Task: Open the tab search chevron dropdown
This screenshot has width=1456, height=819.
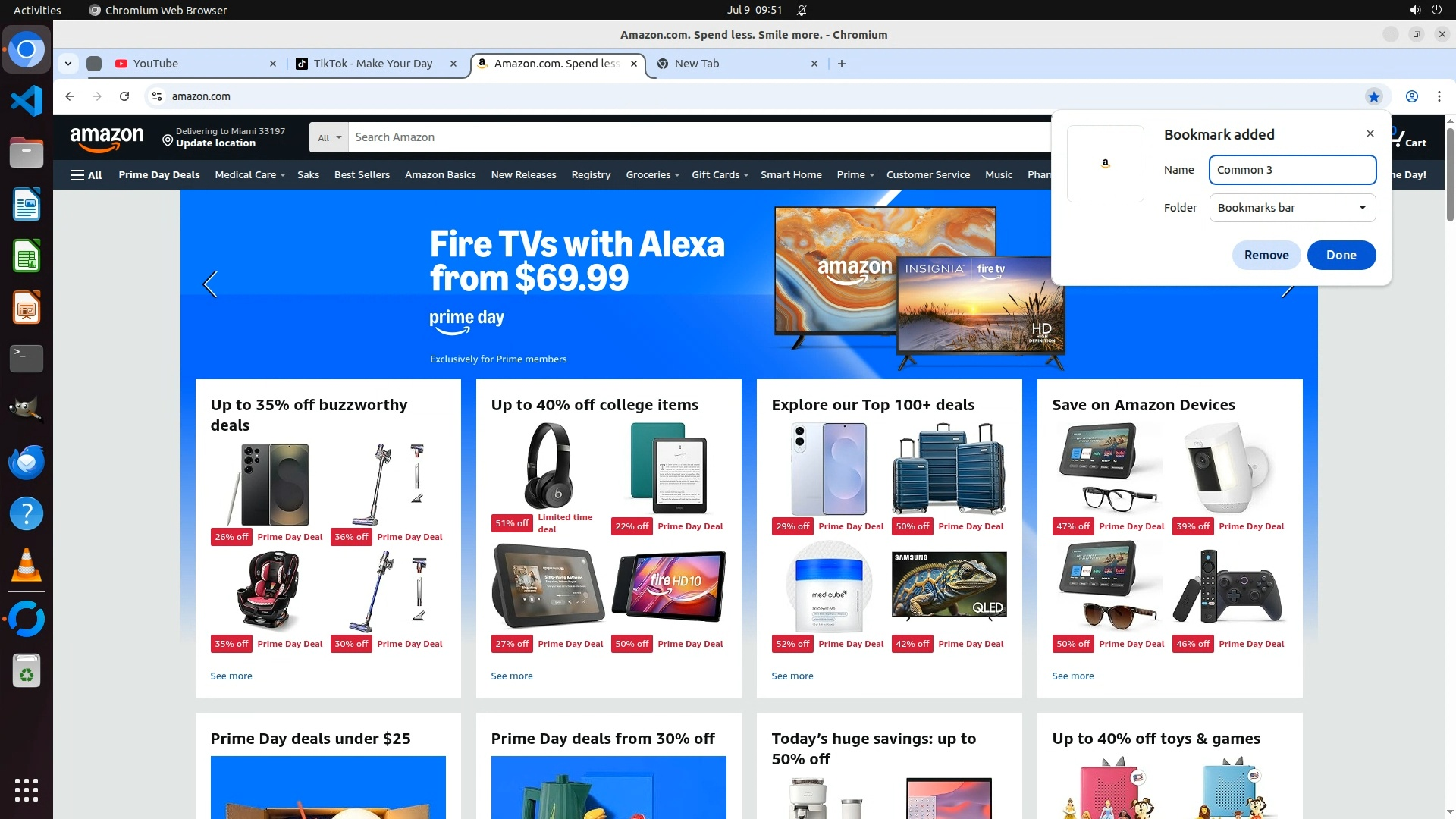Action: pyautogui.click(x=68, y=64)
